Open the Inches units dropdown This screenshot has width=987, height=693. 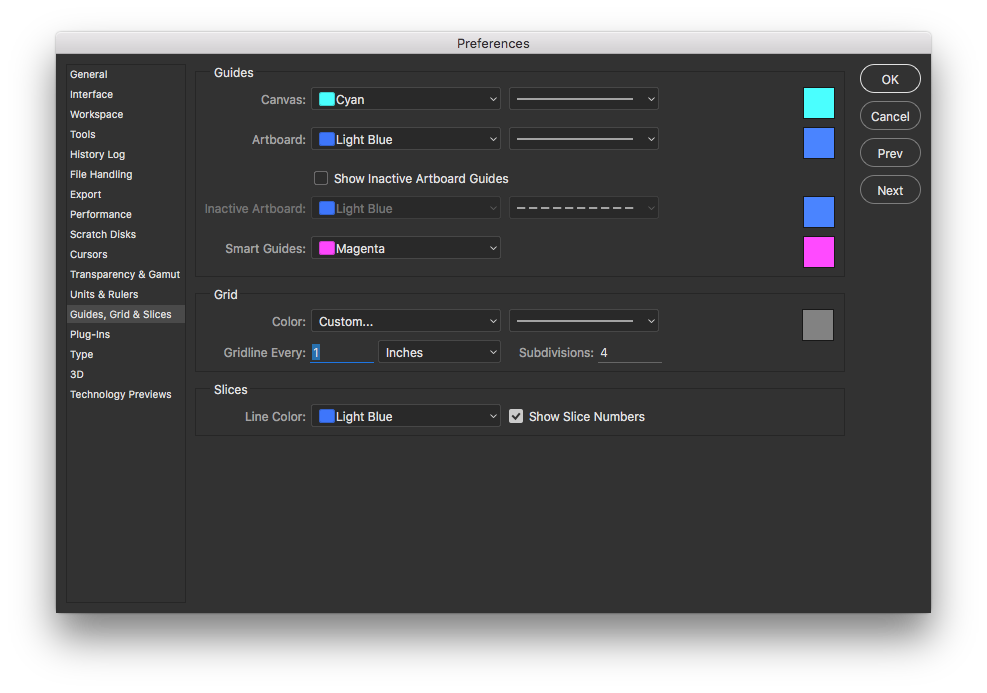click(x=439, y=352)
